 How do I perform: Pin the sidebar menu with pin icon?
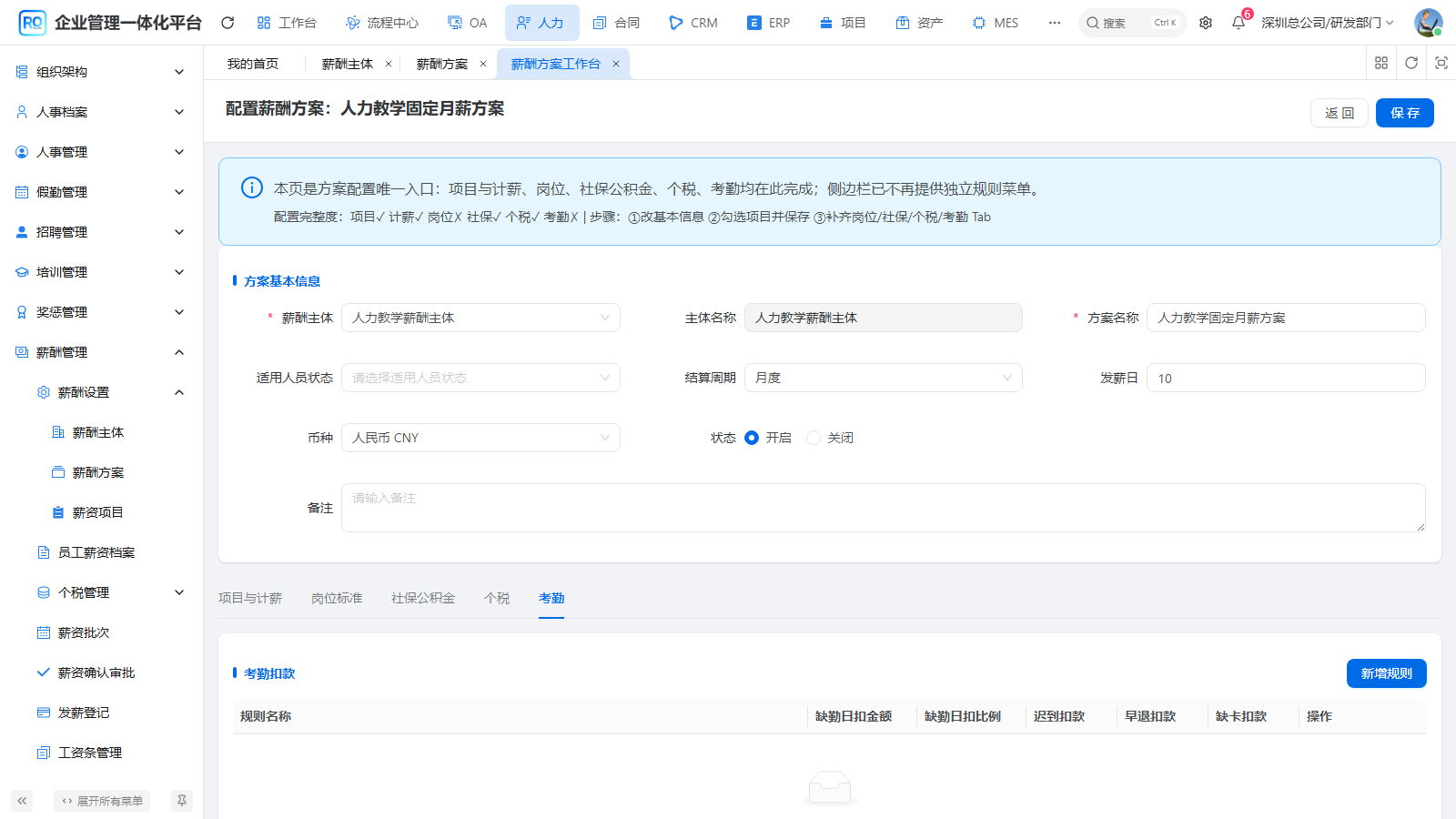pos(182,801)
